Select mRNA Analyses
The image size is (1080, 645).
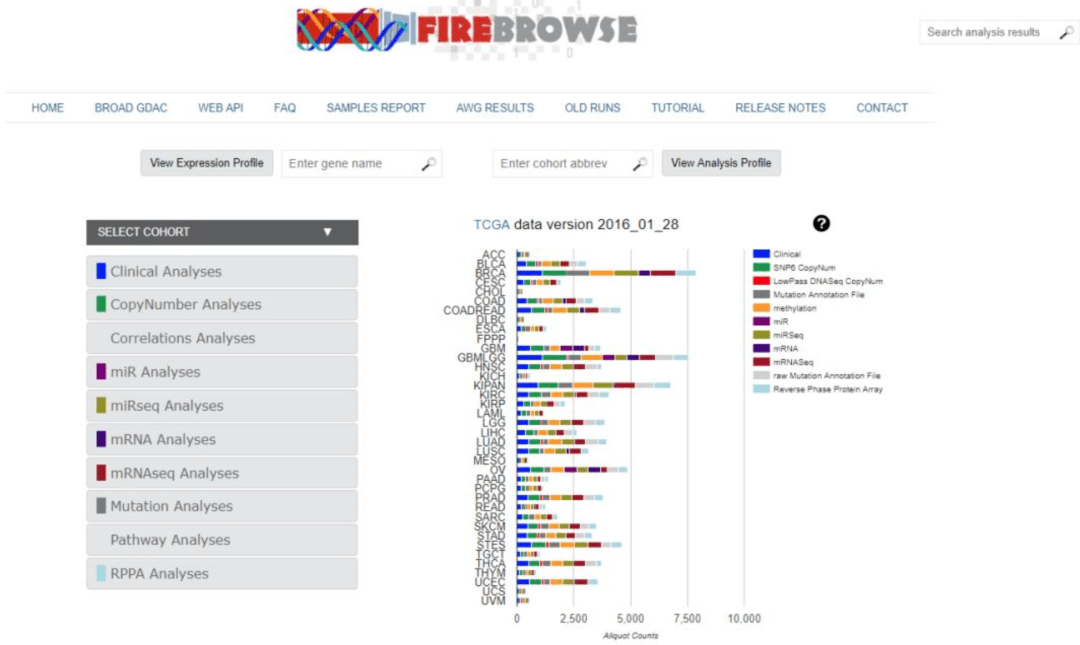pos(222,440)
